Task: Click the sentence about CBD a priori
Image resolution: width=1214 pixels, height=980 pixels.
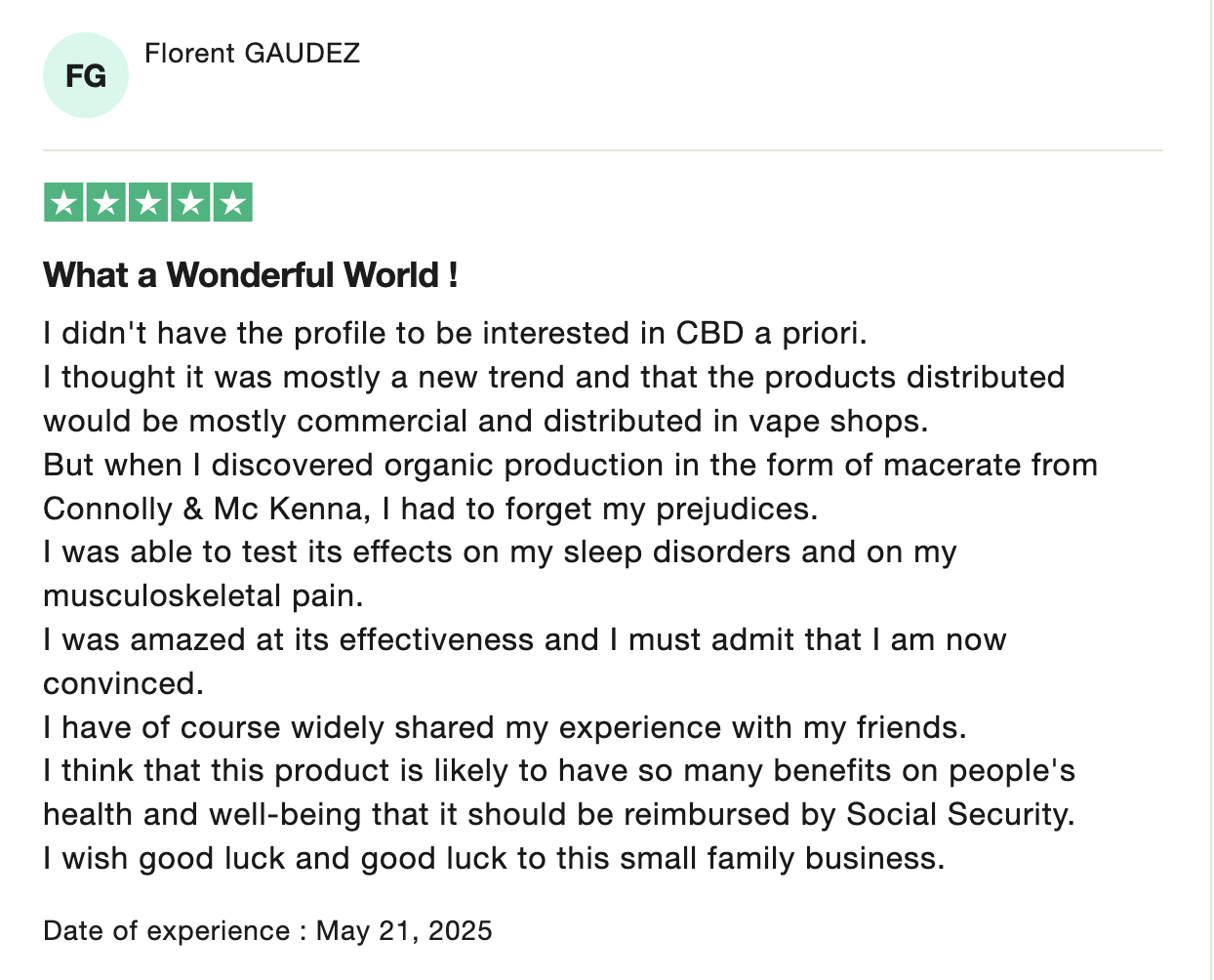Action: tap(455, 334)
